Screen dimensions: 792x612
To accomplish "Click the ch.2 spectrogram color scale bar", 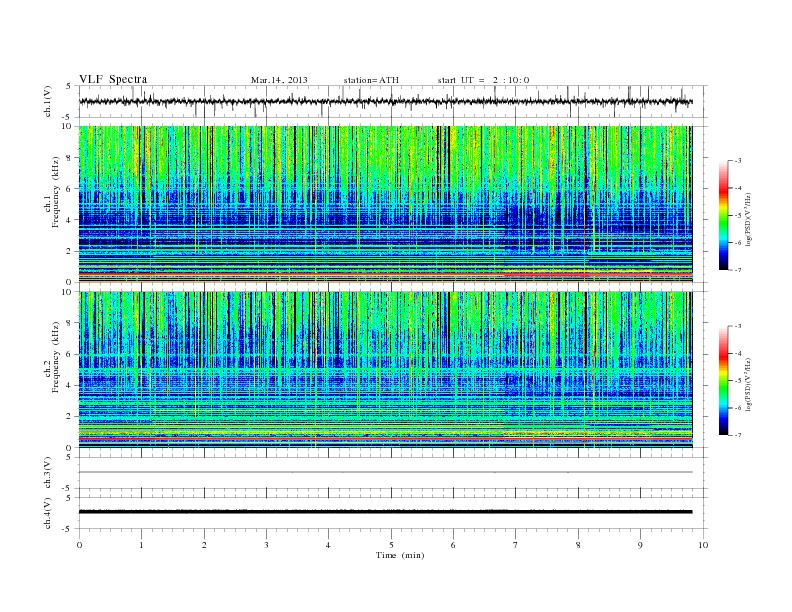I will (x=723, y=380).
